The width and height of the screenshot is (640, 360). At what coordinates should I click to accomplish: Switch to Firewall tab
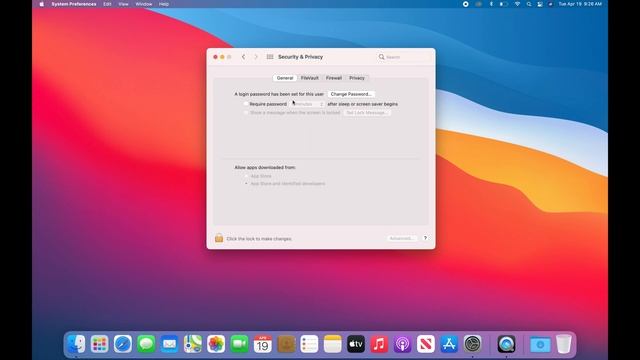(334, 78)
